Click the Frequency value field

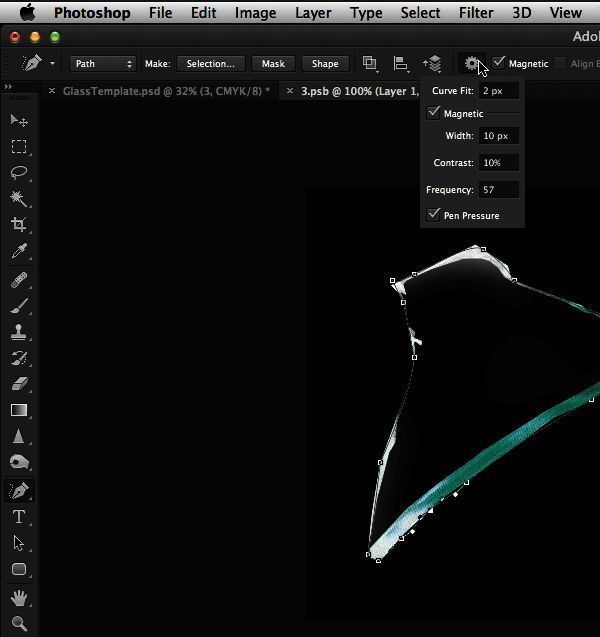pos(498,190)
